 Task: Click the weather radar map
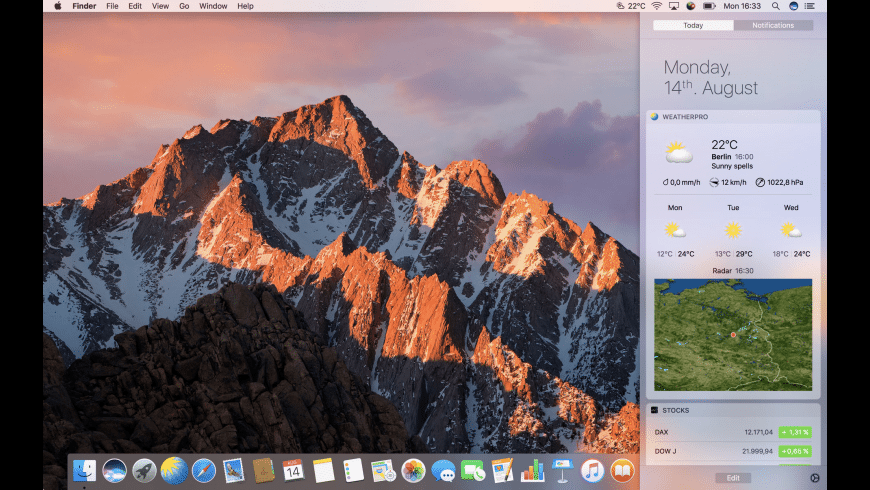pos(733,334)
